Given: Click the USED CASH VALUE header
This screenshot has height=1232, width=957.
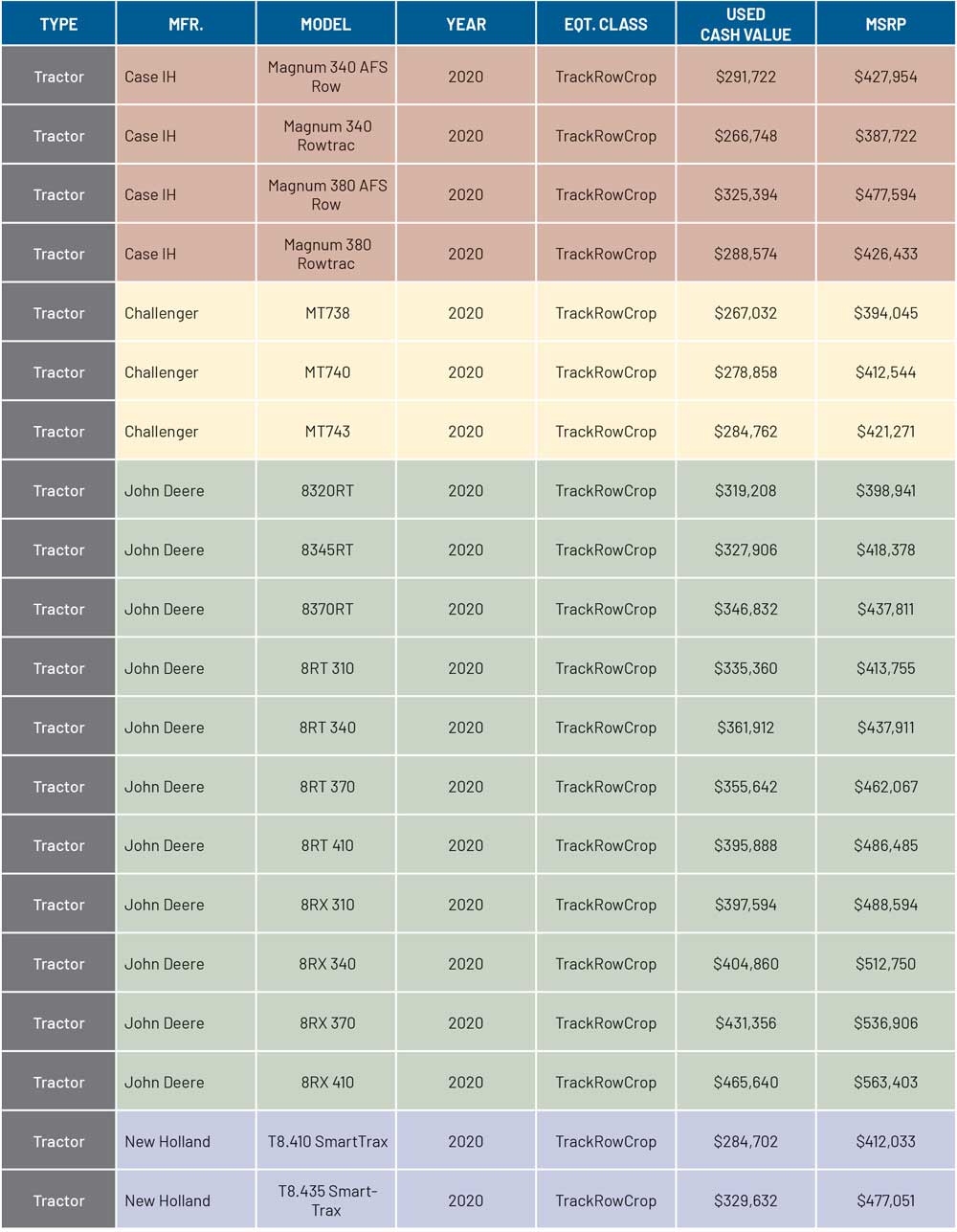Looking at the screenshot, I should 746,24.
